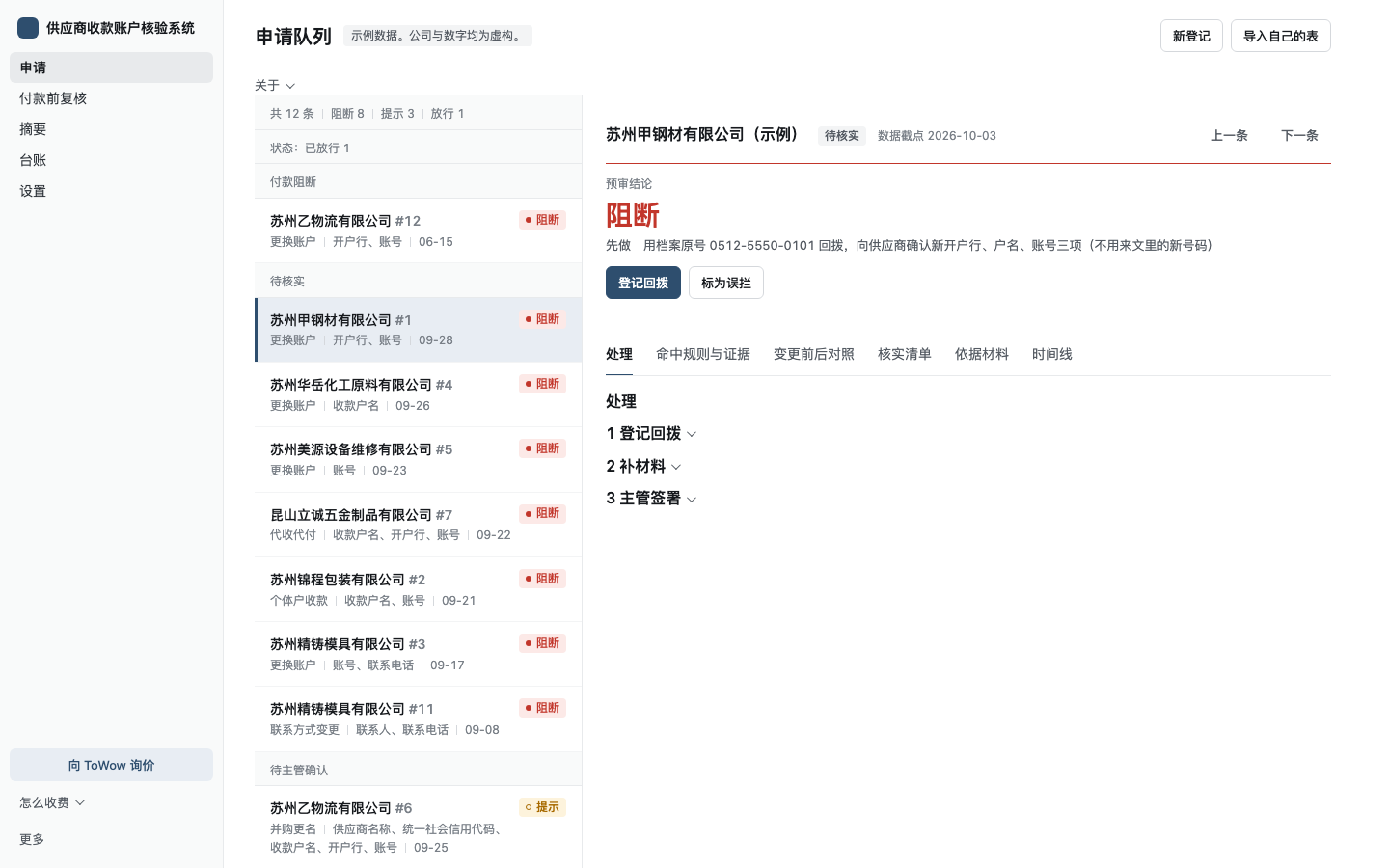The width and height of the screenshot is (1389, 868).
Task: Click the 向 ToWow 询价 button
Action: [111, 765]
